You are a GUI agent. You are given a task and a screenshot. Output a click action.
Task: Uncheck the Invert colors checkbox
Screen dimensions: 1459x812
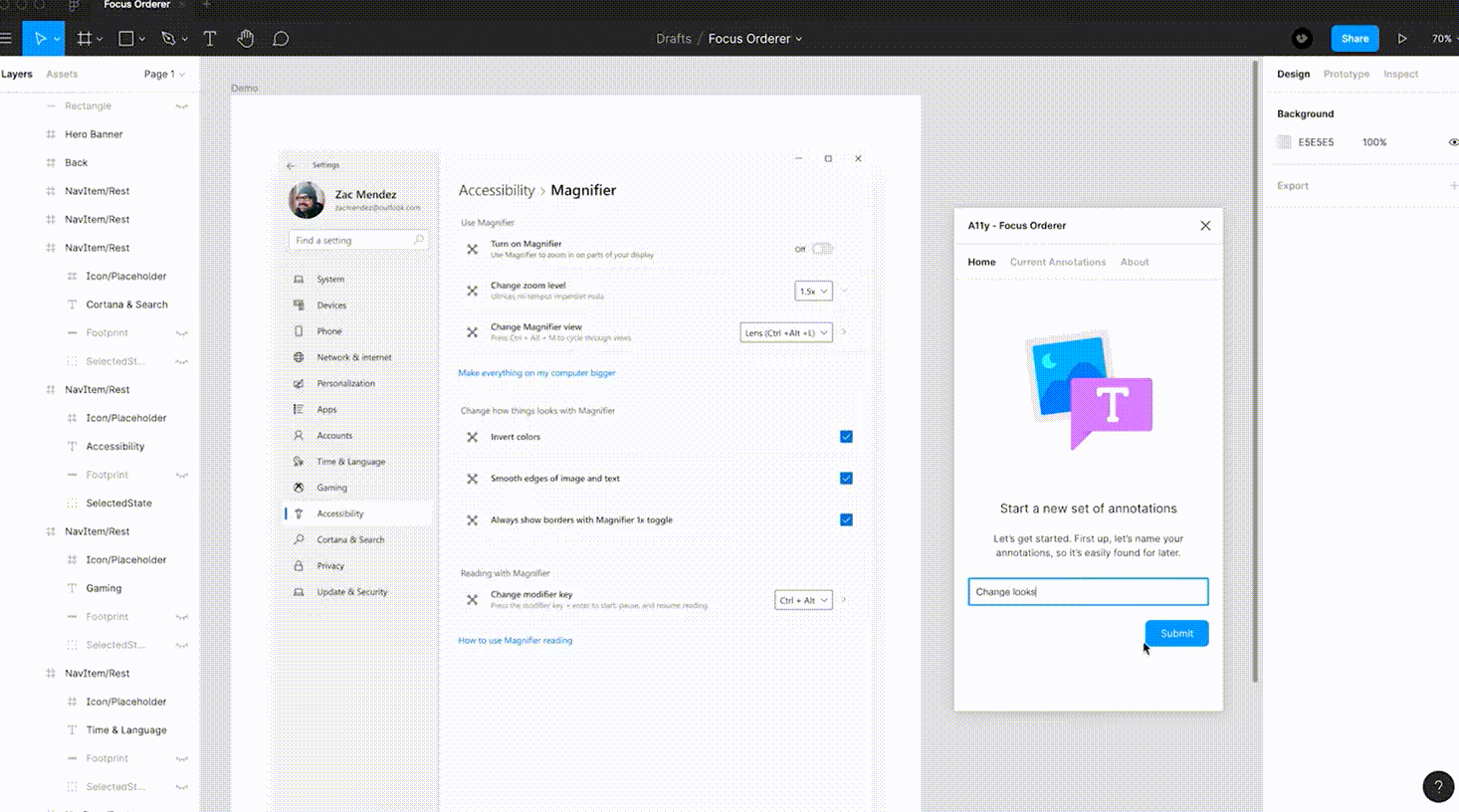[x=846, y=437]
